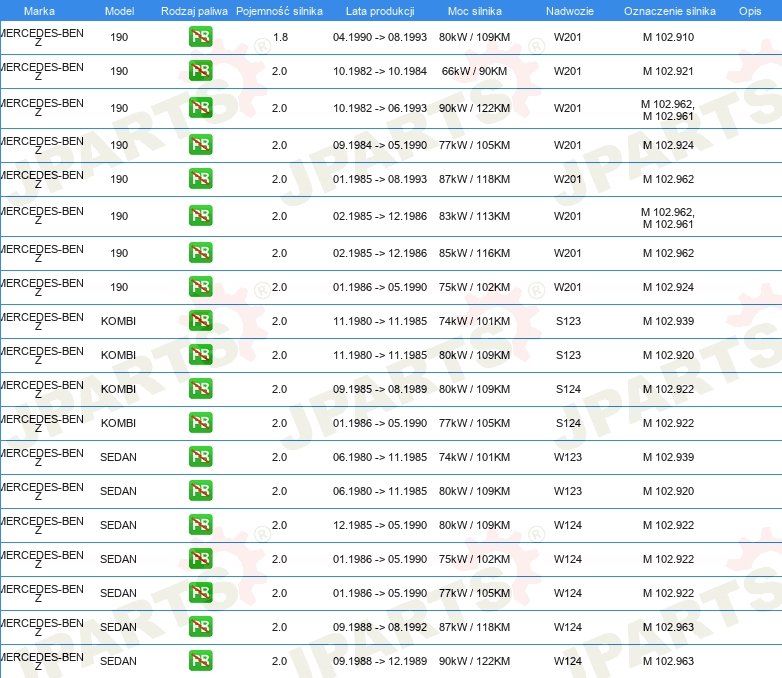Image resolution: width=782 pixels, height=678 pixels.
Task: Click power value 87kW / 118KM in 190 row
Action: click(x=474, y=179)
